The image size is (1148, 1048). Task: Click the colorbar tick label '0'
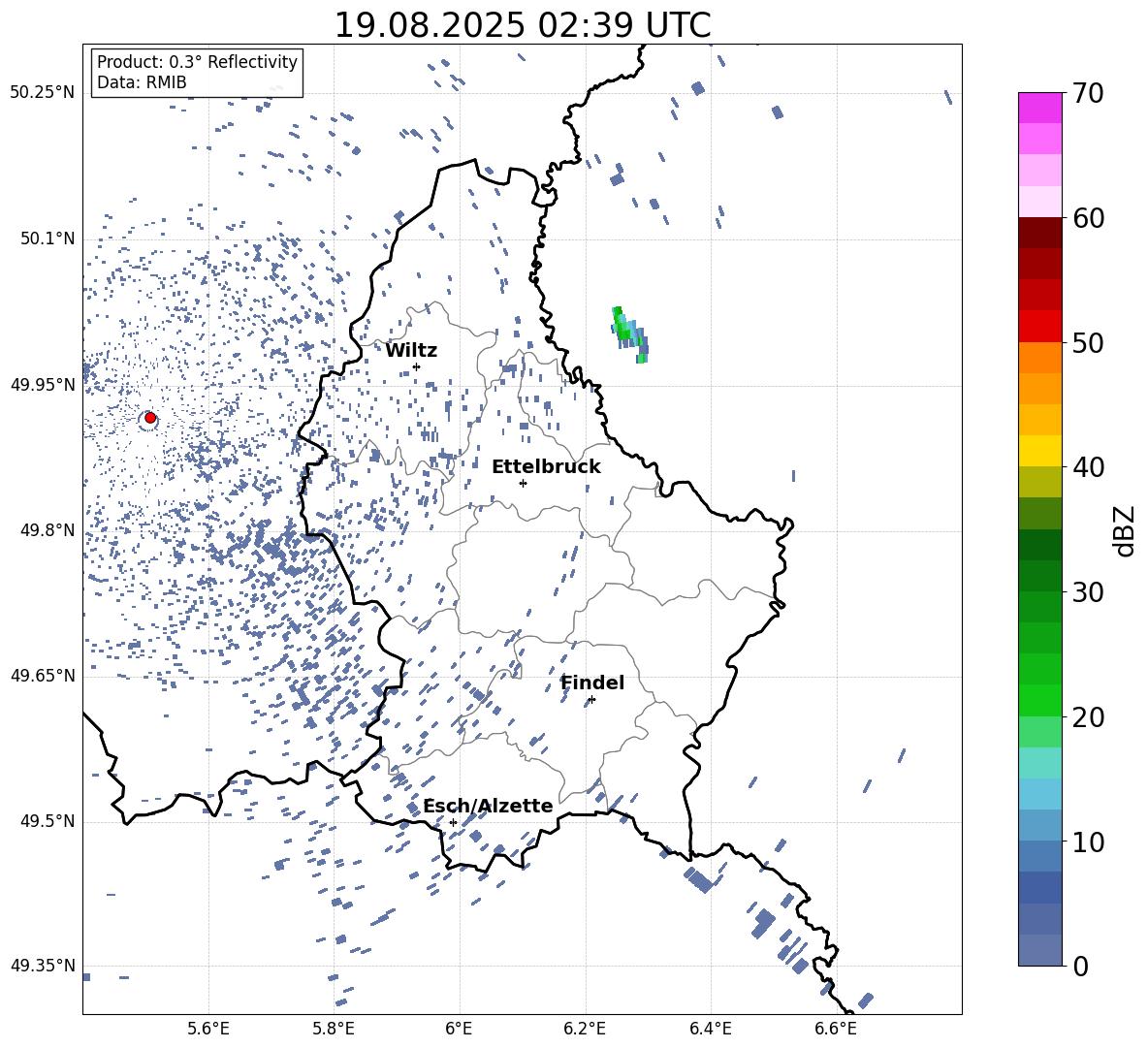coord(1080,966)
